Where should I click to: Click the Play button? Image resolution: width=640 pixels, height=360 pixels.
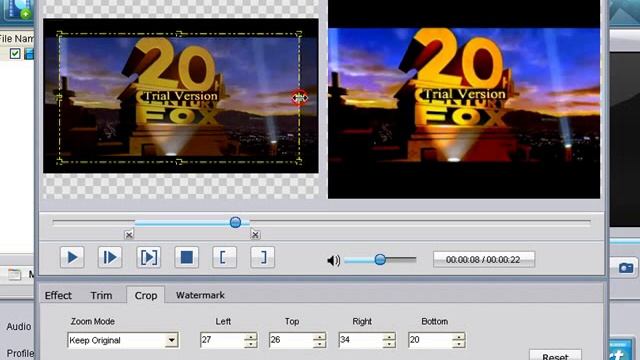click(x=72, y=257)
